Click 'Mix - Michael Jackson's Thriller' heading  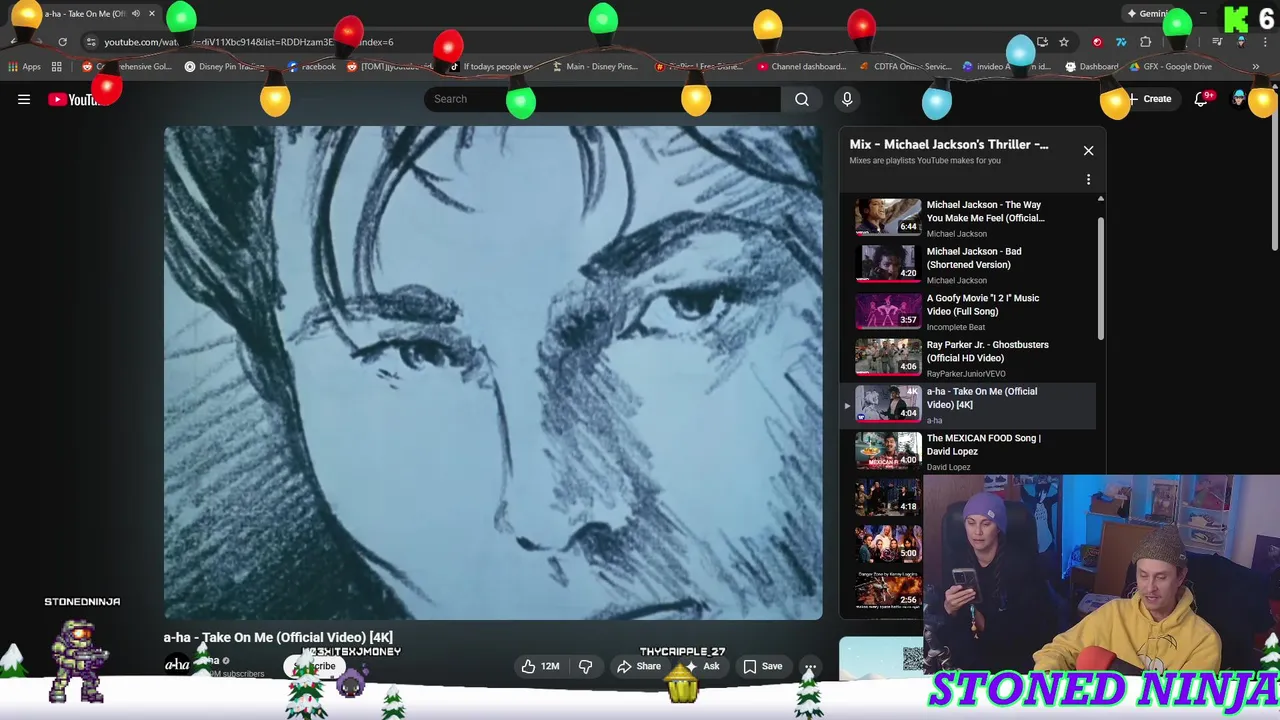tap(948, 144)
